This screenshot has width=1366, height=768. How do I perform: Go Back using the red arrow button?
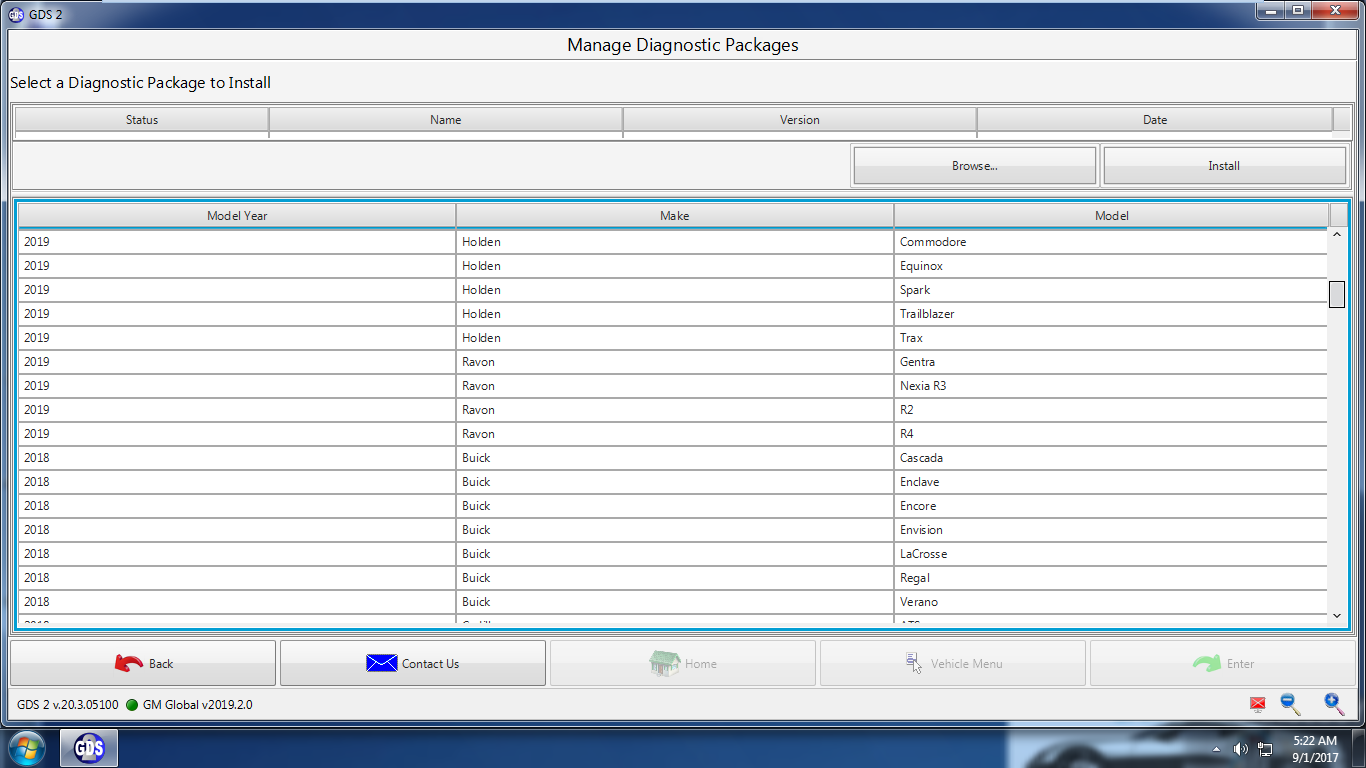coord(143,663)
